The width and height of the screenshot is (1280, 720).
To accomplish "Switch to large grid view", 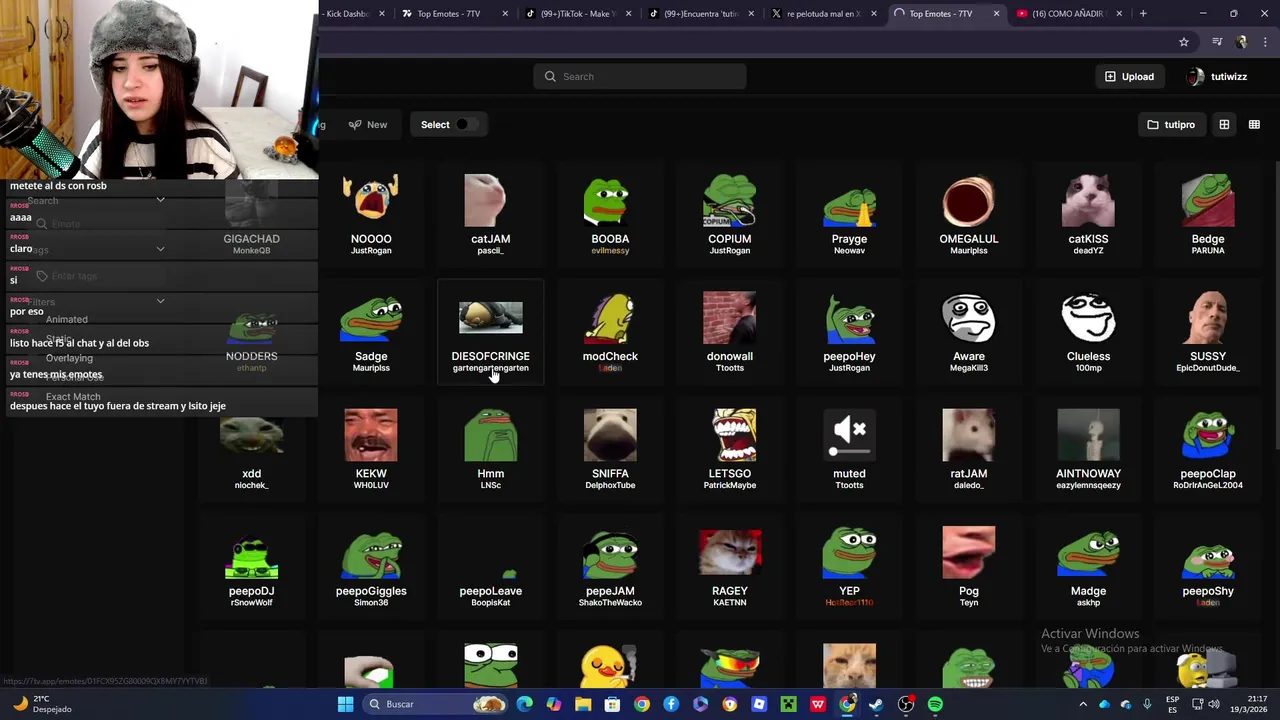I will (1224, 125).
